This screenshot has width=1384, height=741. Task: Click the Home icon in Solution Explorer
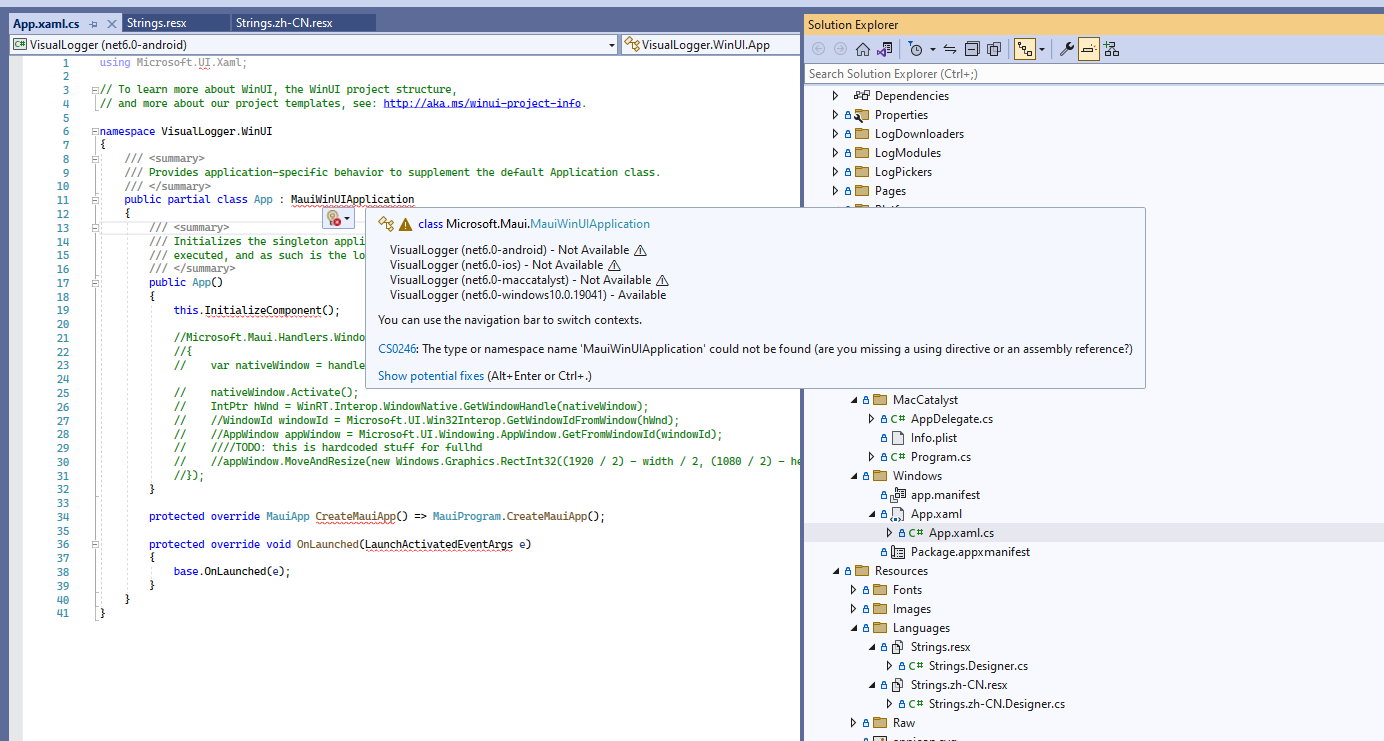(863, 48)
